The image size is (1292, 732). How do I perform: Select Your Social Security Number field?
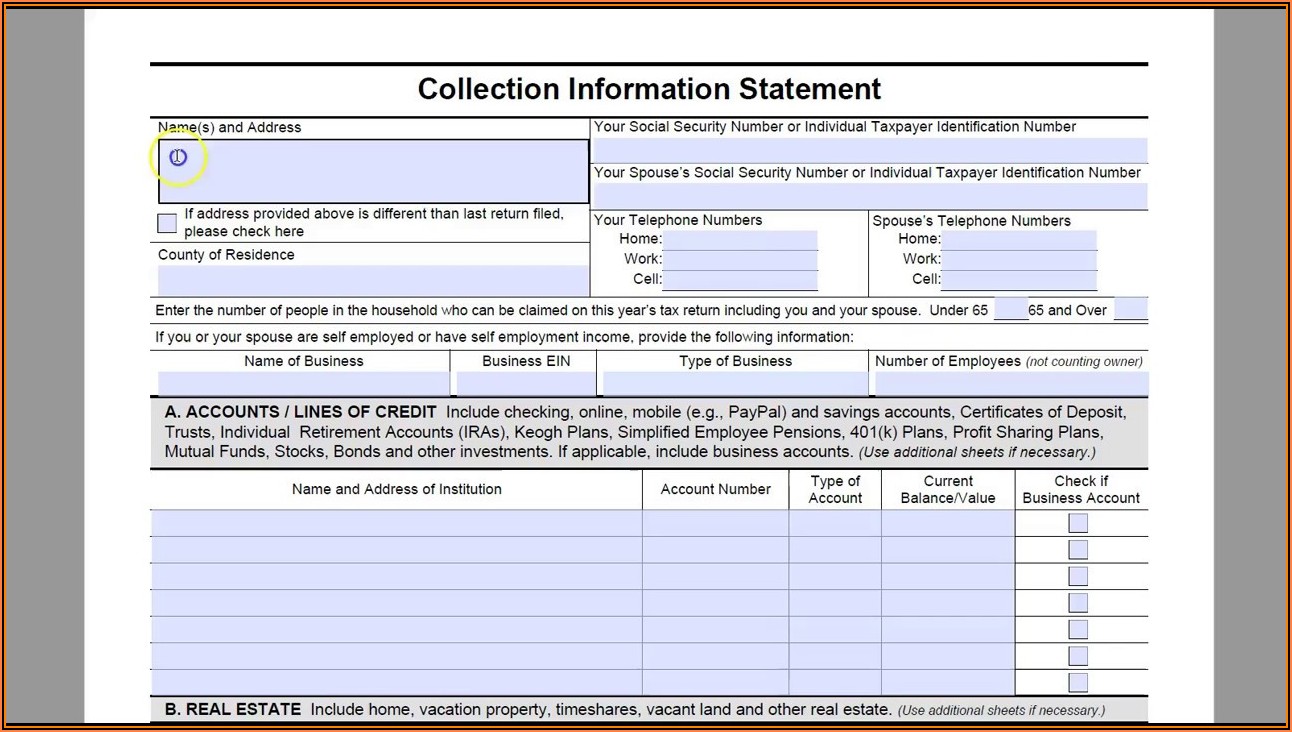click(870, 150)
